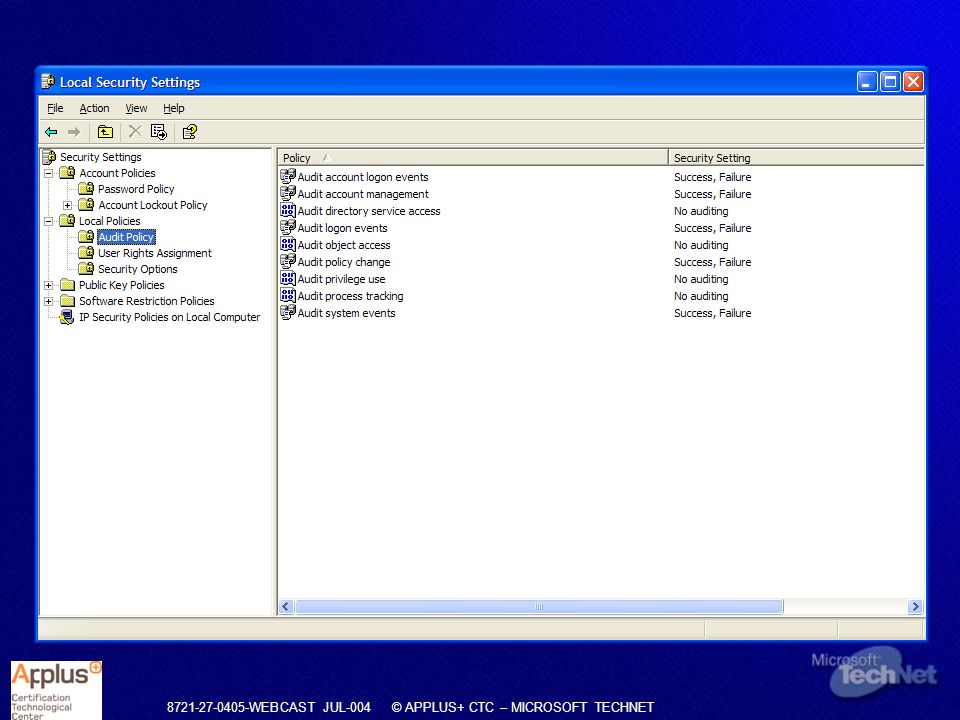960x720 pixels.
Task: Click icon beside Audit directory service access
Action: (x=288, y=211)
